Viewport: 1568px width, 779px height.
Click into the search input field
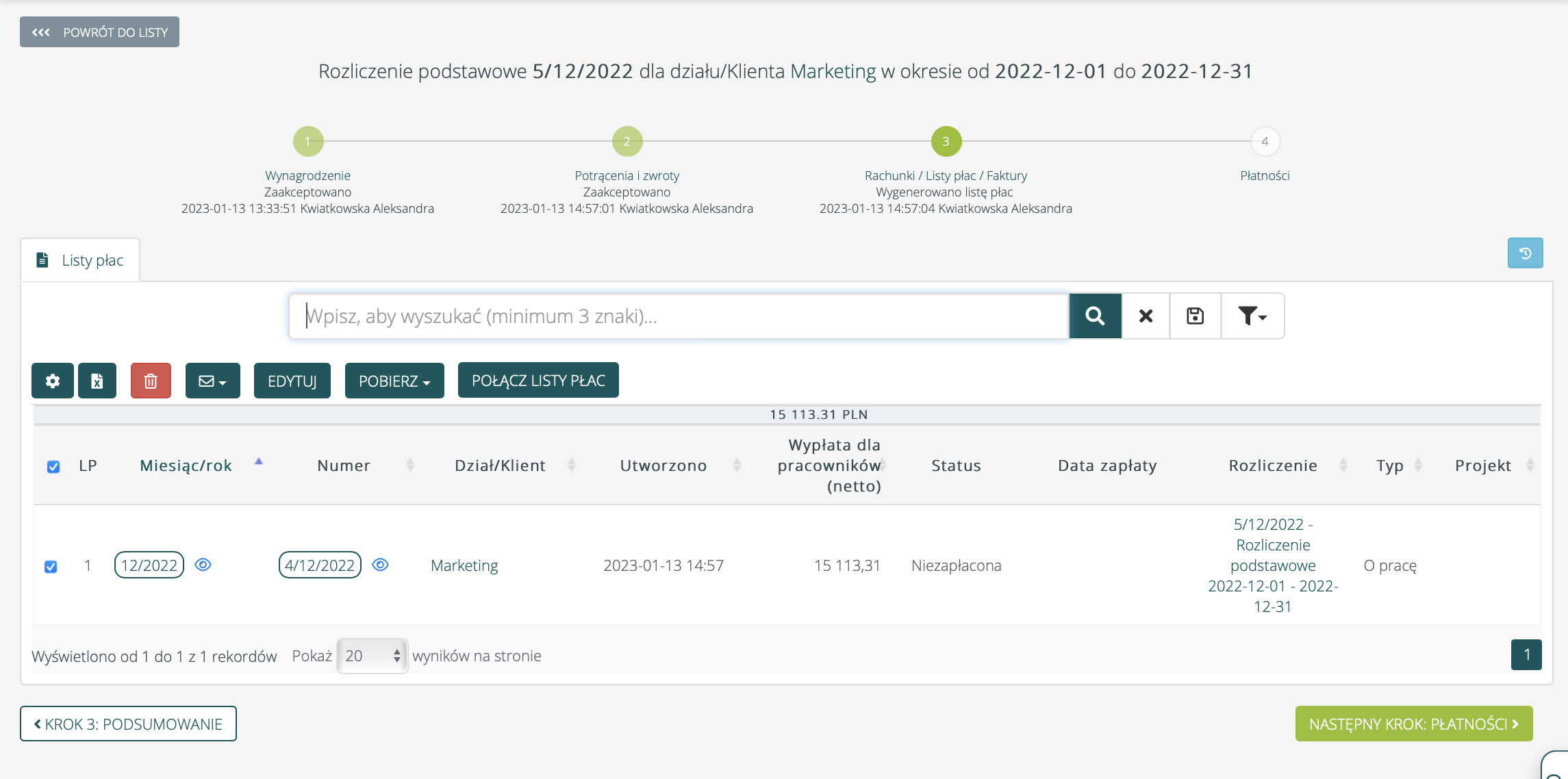pyautogui.click(x=678, y=316)
